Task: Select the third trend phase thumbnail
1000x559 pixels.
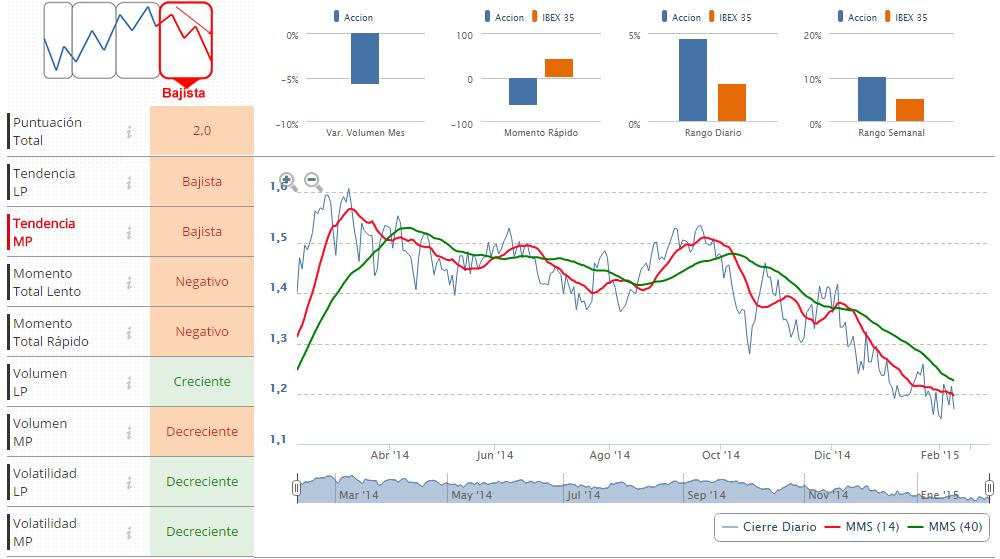Action: [x=138, y=41]
